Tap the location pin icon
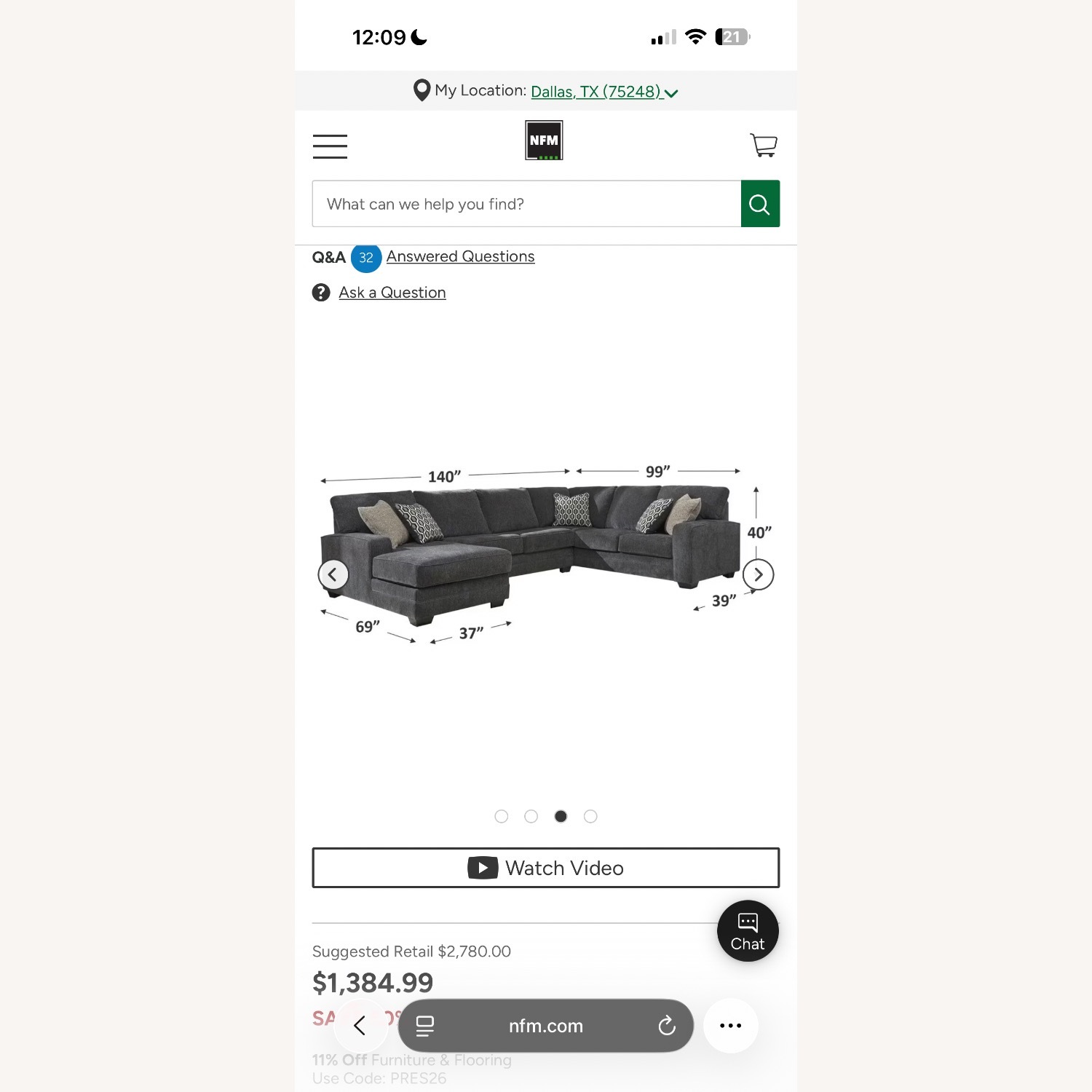The width and height of the screenshot is (1092, 1092). (x=422, y=90)
